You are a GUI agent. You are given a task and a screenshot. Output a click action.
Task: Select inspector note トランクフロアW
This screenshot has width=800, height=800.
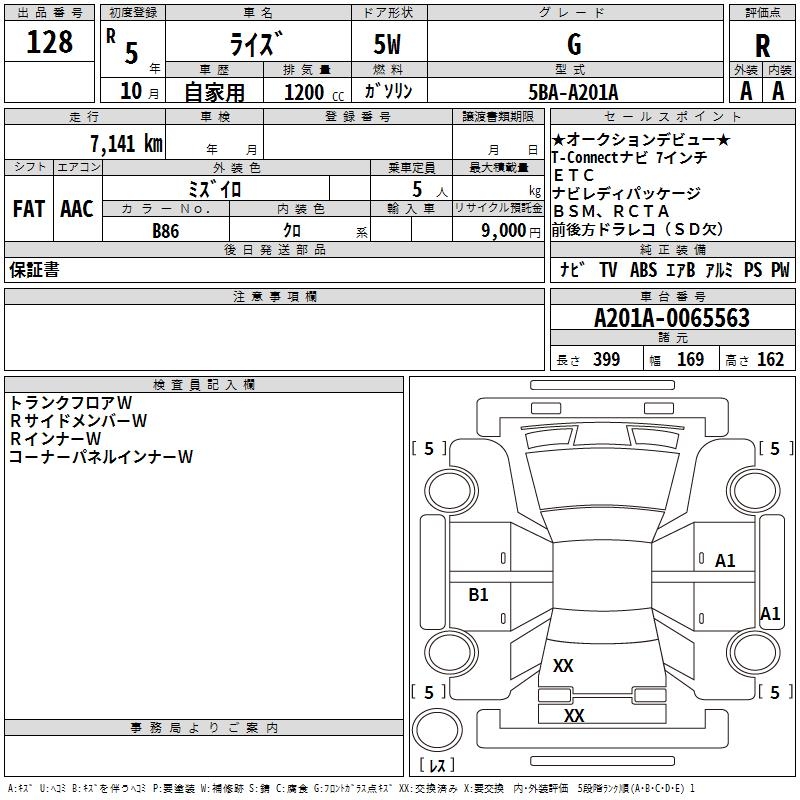pos(71,403)
